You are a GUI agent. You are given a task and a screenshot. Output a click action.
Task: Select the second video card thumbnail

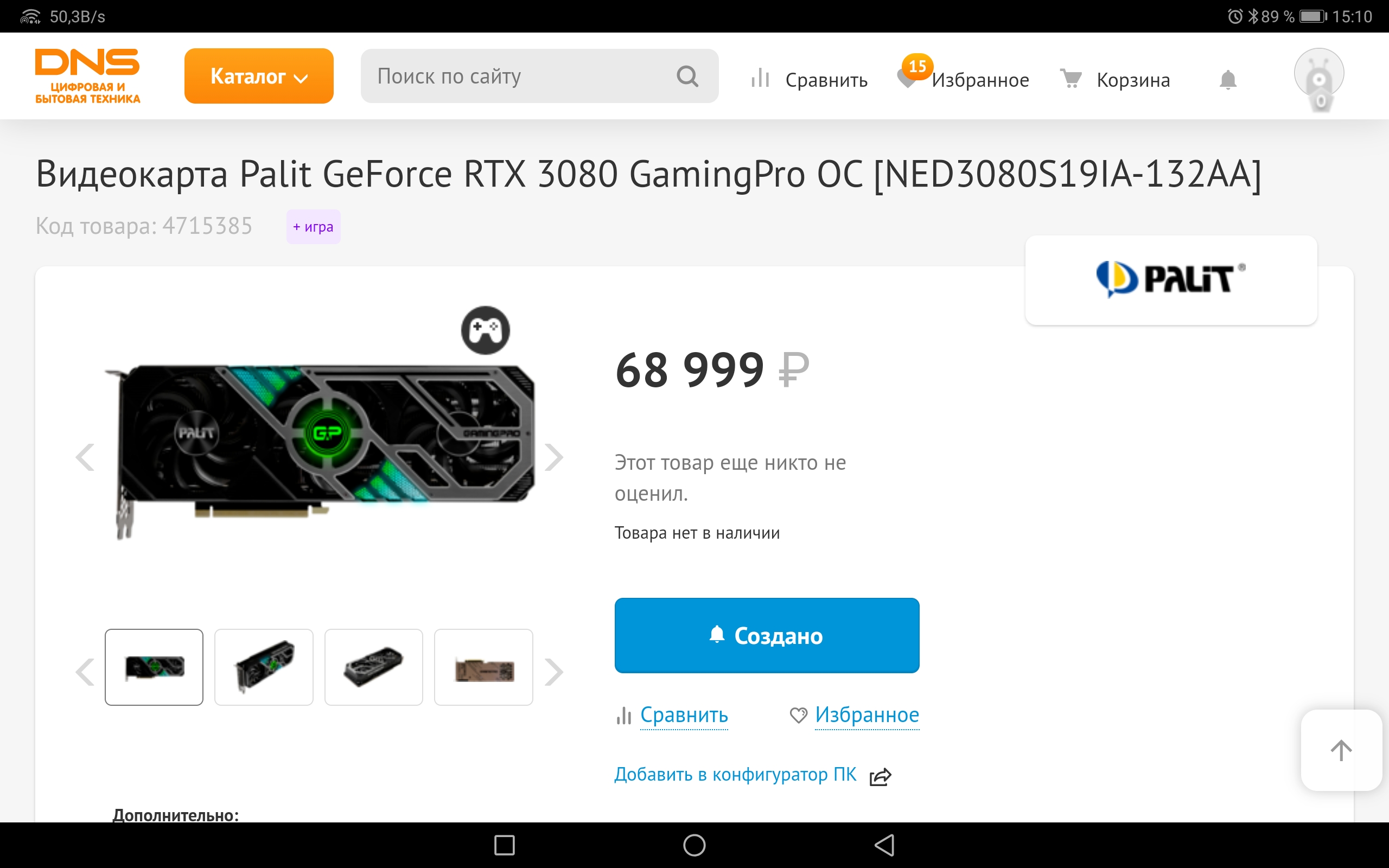[x=264, y=667]
